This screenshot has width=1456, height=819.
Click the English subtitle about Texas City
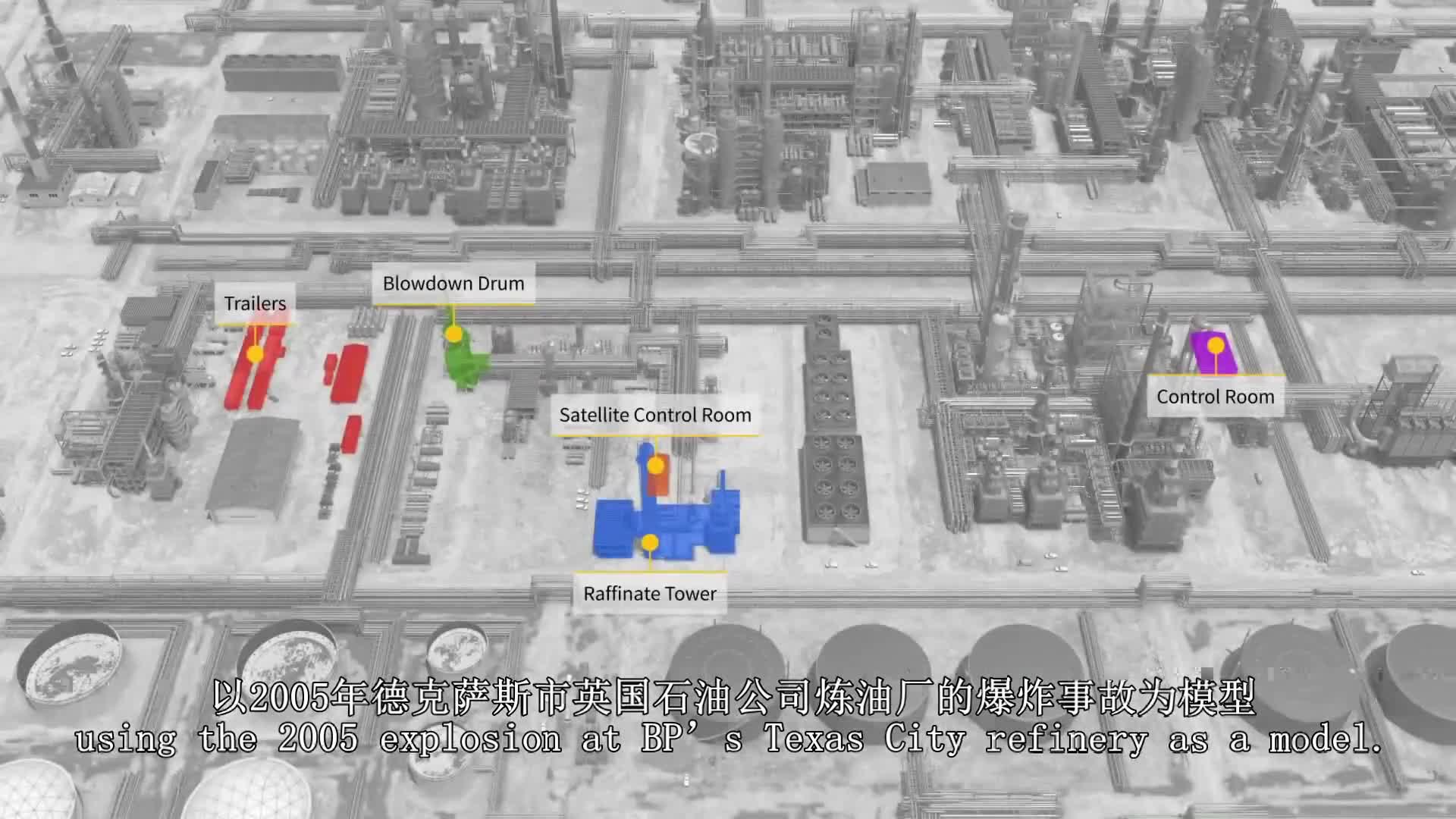728,738
